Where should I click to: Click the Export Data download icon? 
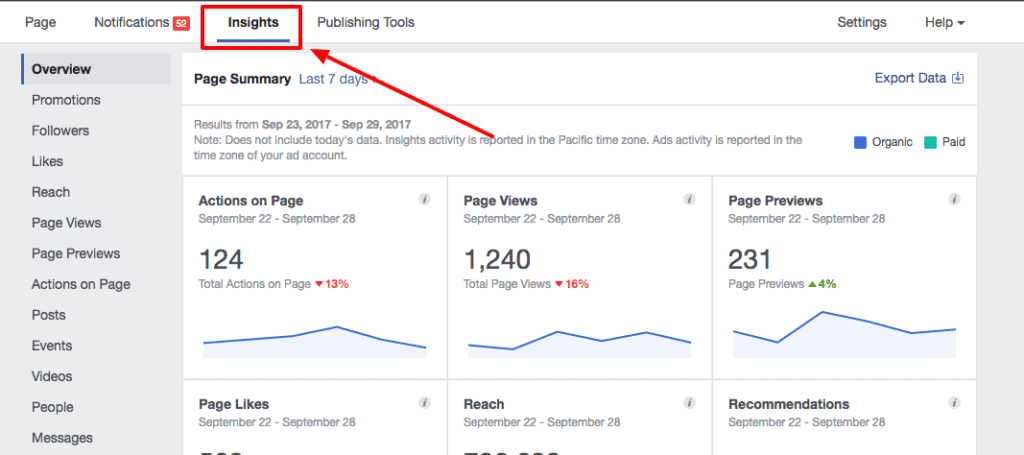[x=957, y=78]
